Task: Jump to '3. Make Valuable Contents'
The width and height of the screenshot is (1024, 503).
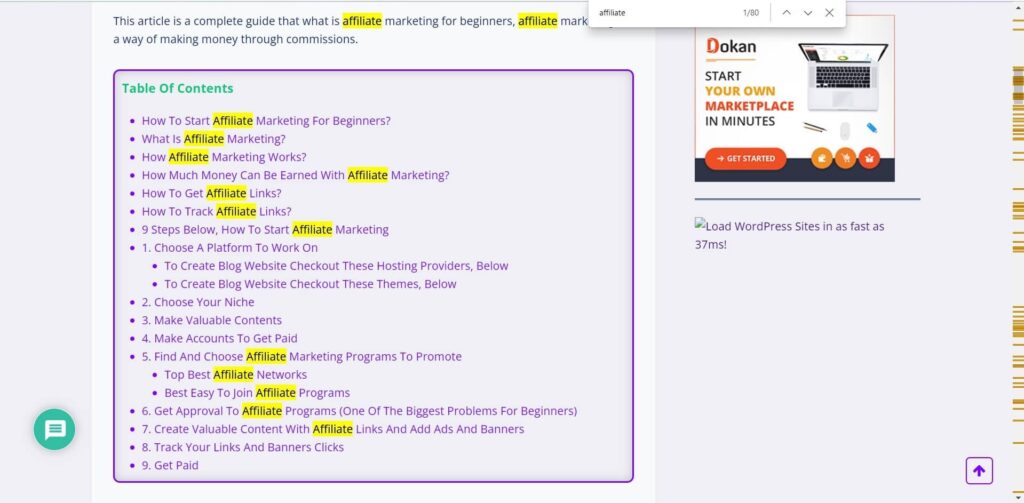Action: [x=212, y=320]
